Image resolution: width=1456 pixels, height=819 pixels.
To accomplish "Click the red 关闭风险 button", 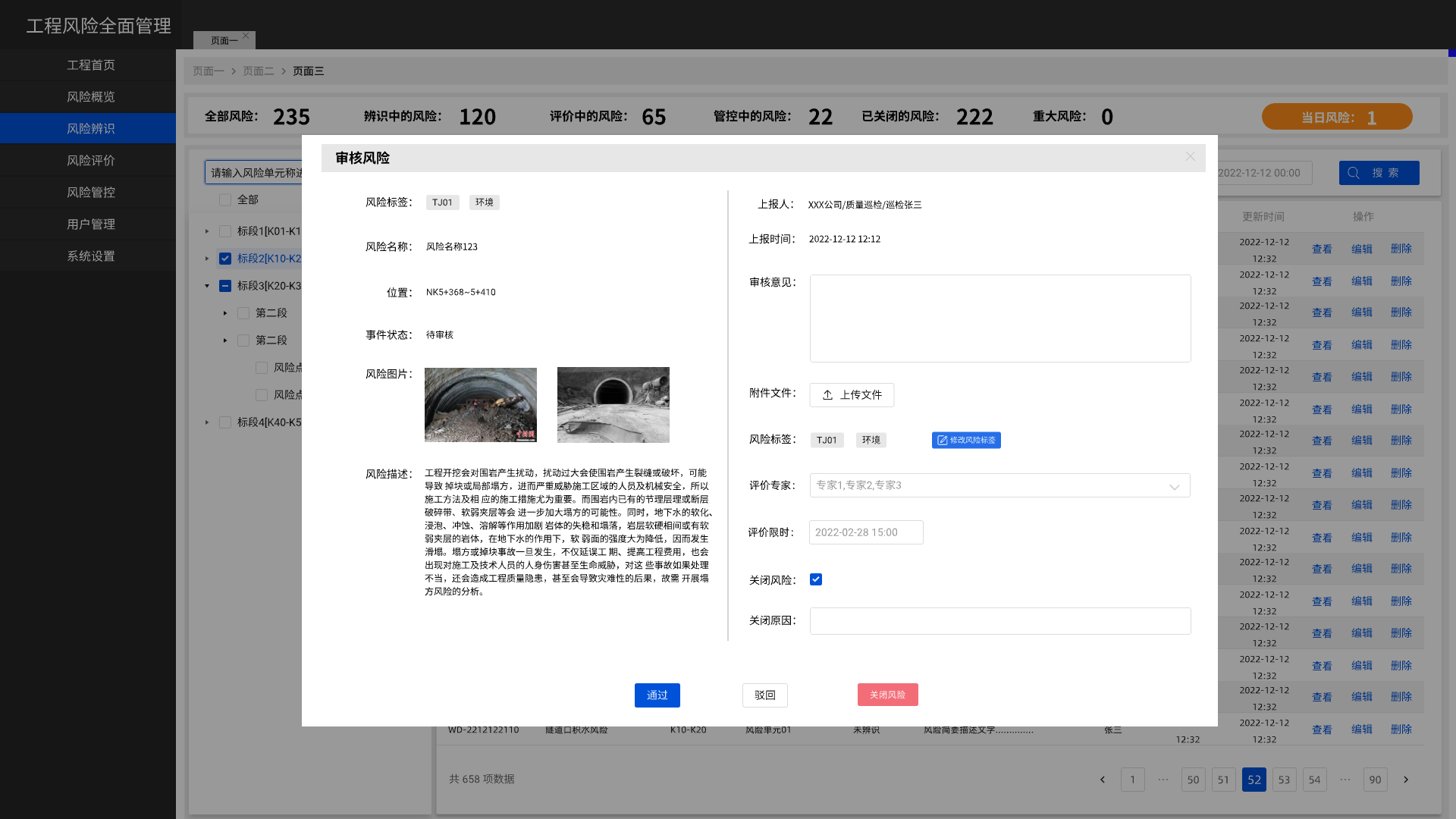I will [x=888, y=695].
